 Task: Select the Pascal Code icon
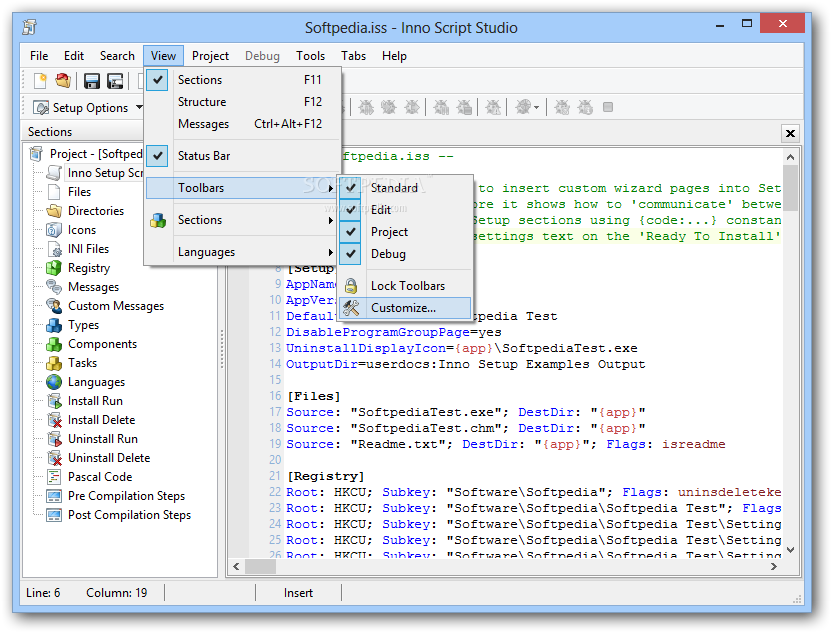click(54, 476)
